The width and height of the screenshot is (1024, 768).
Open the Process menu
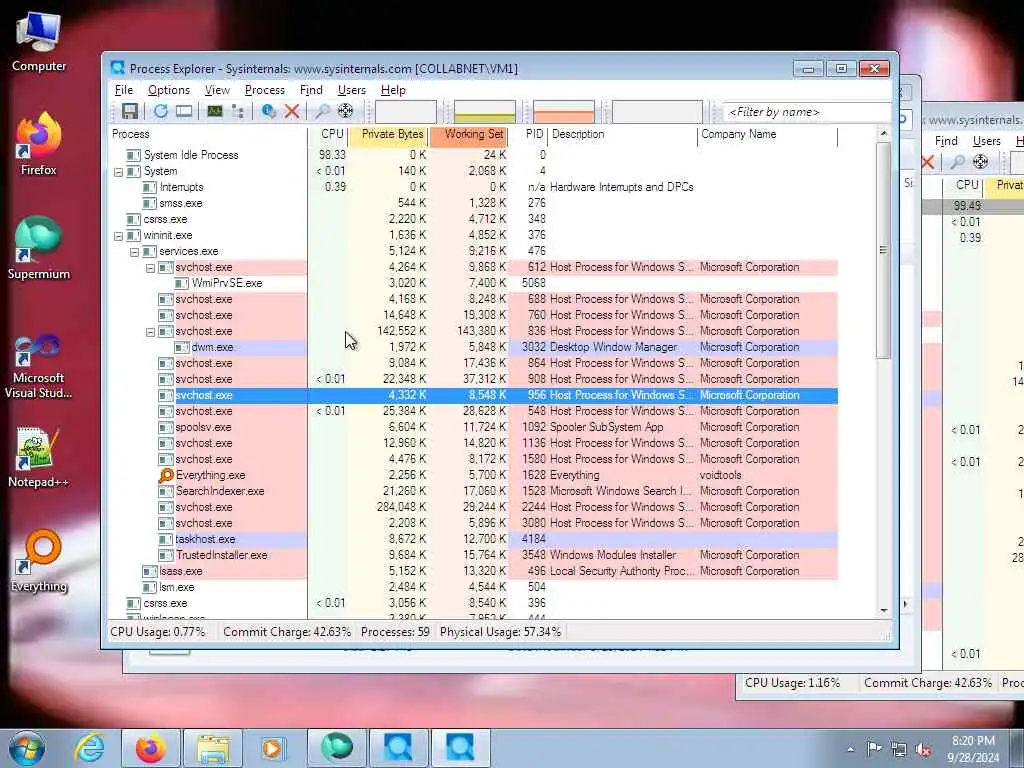[x=264, y=90]
